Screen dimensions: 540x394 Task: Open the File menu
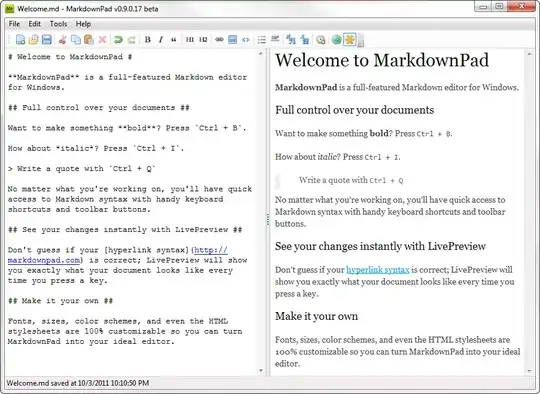tap(14, 24)
